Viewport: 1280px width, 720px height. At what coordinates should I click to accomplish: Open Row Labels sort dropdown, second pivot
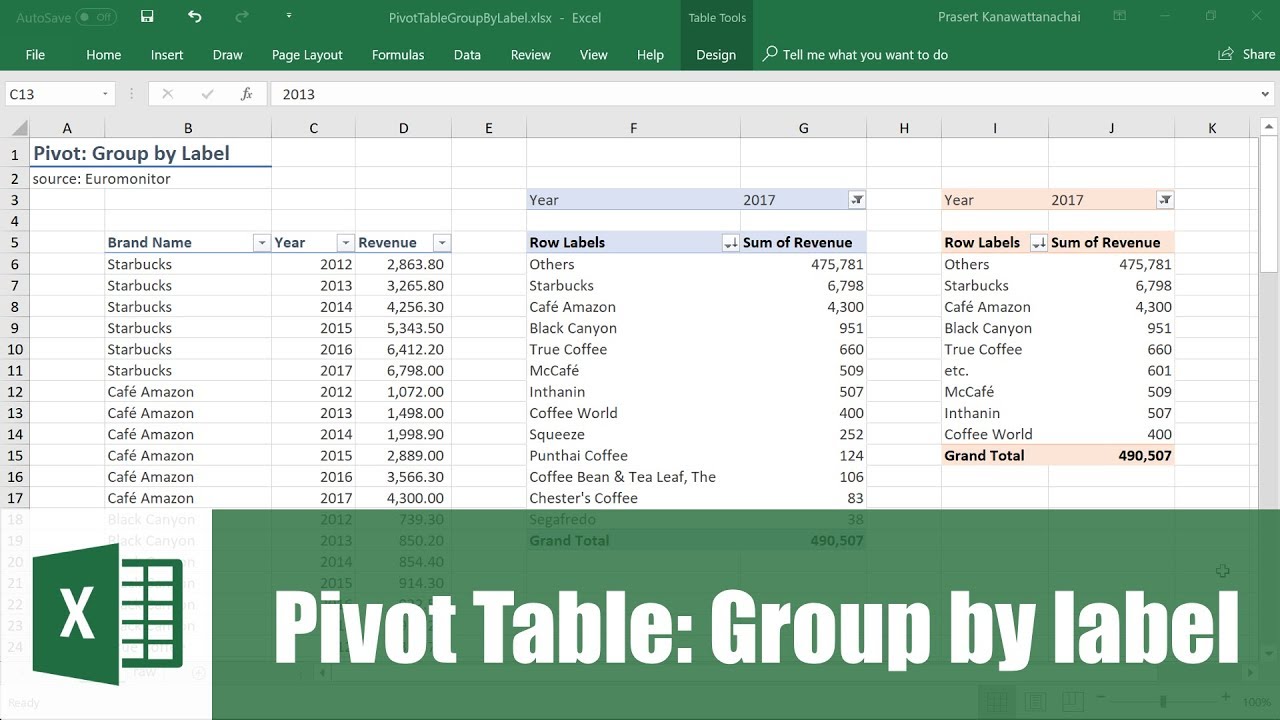tap(1039, 243)
